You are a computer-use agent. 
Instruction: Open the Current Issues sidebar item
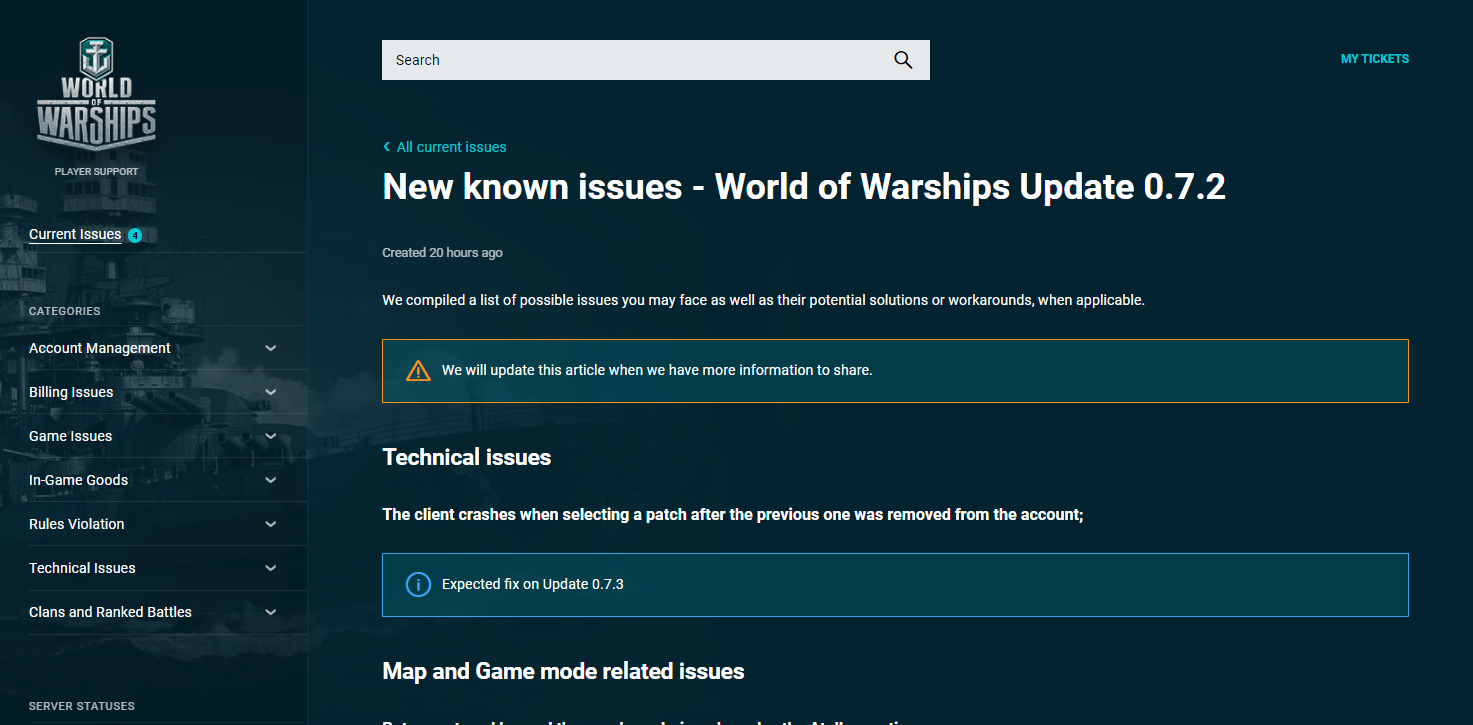(x=75, y=235)
